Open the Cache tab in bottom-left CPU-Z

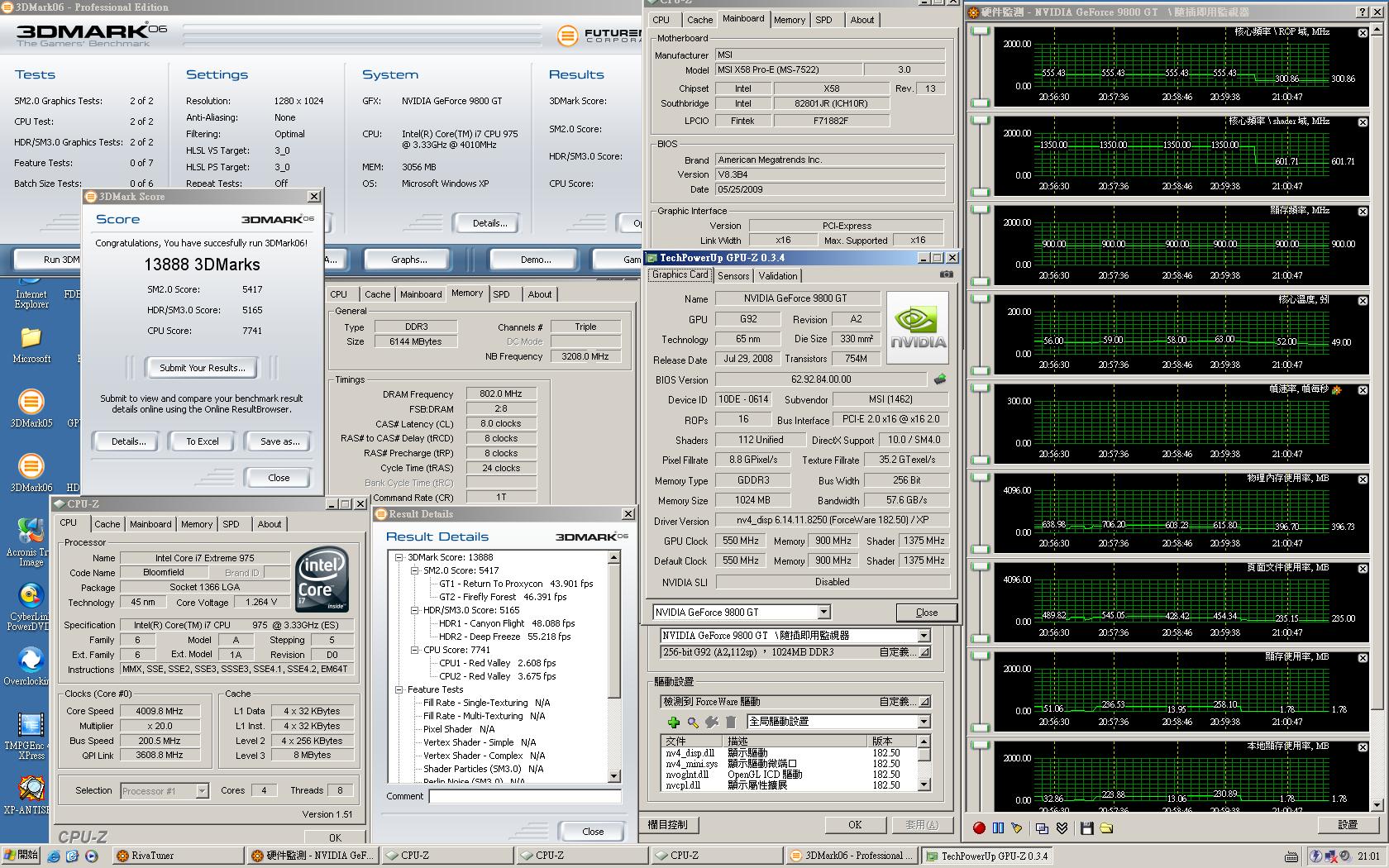(x=107, y=524)
